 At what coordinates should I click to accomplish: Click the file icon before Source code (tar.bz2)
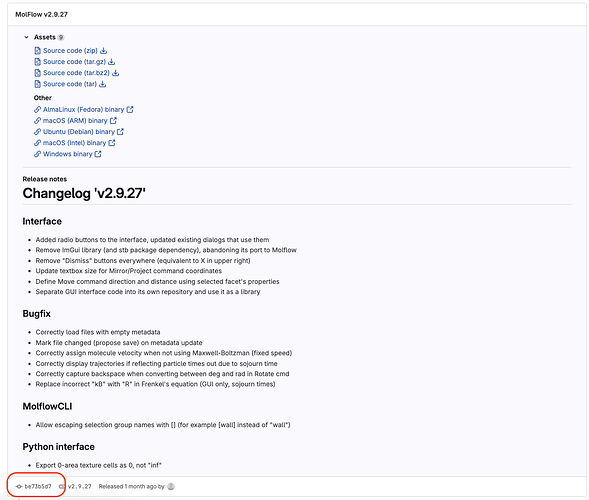37,73
